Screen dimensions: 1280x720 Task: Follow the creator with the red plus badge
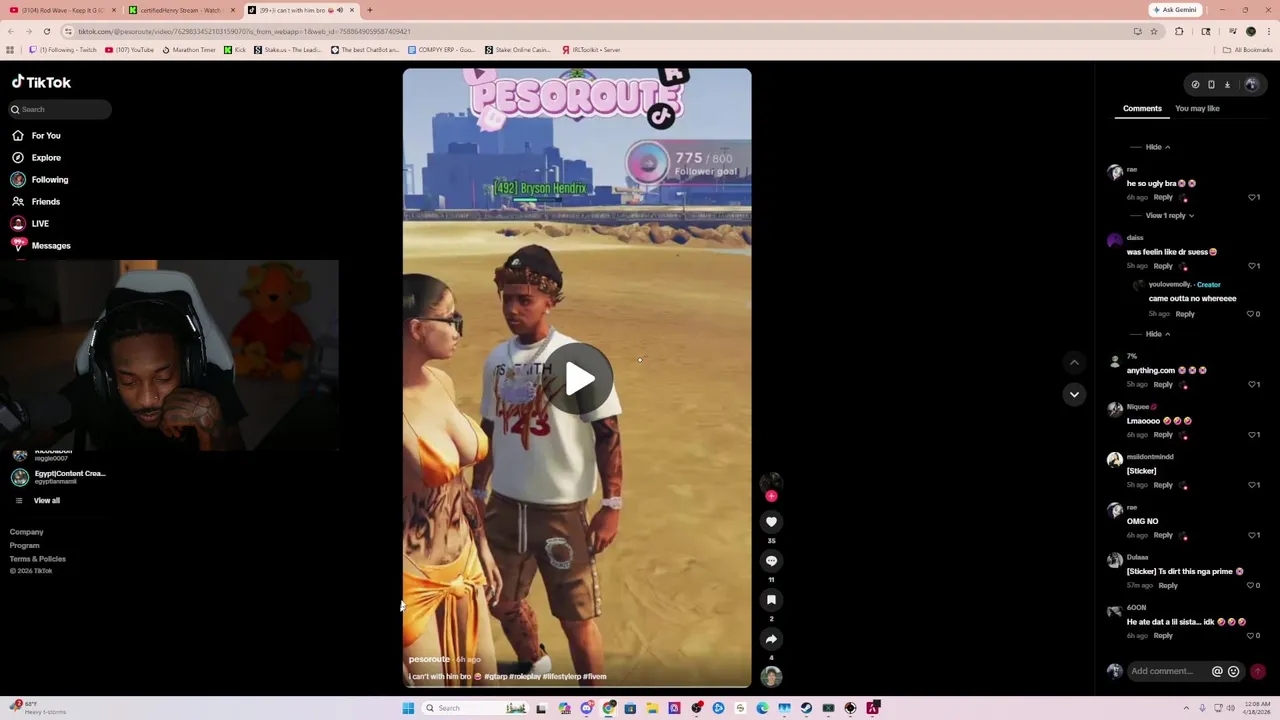coord(771,496)
